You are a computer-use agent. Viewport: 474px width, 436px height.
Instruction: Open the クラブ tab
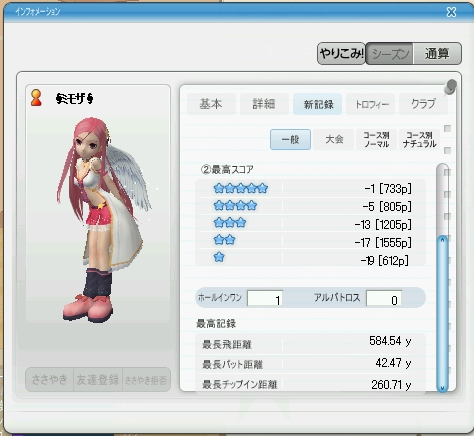423,104
